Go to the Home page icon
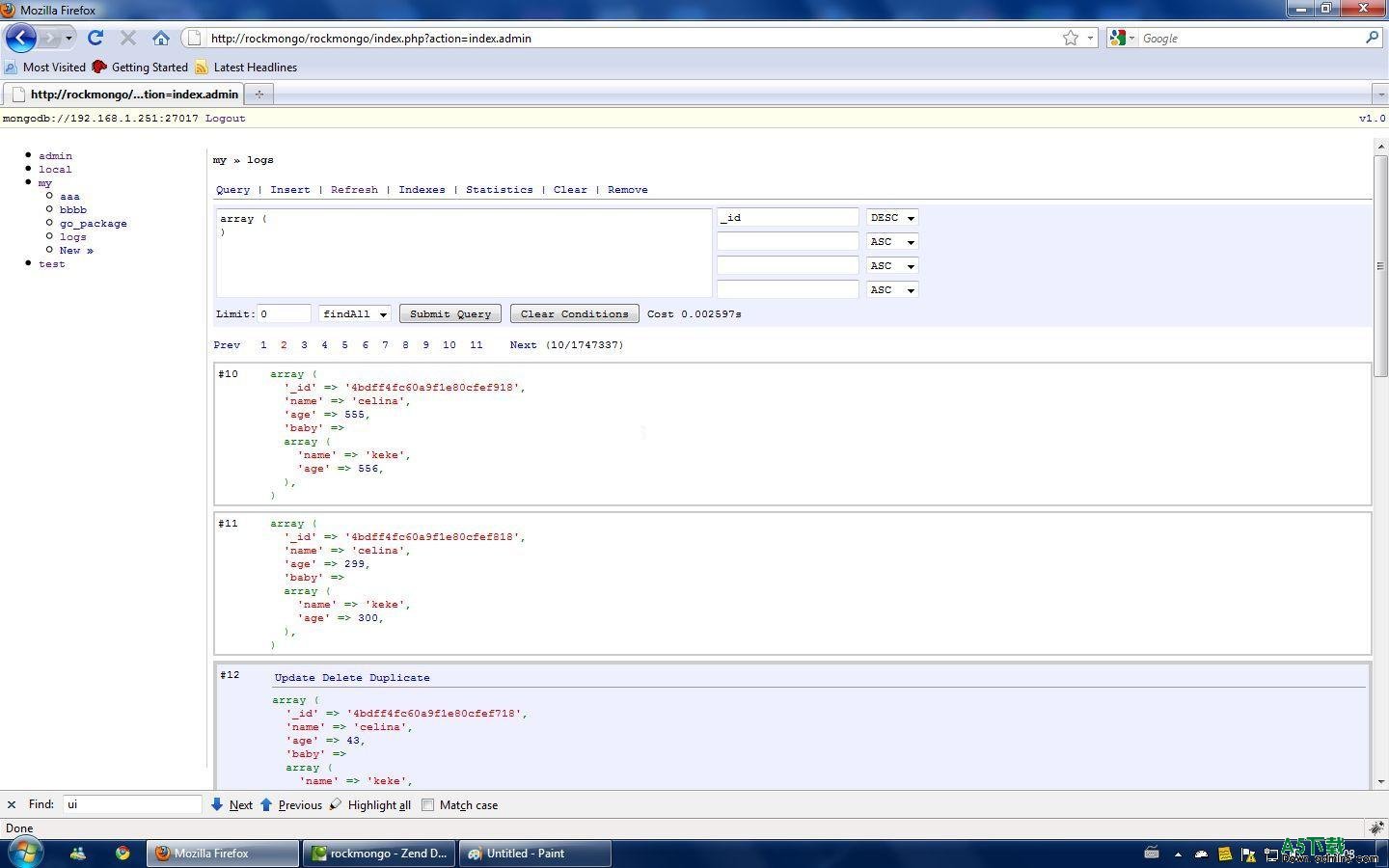This screenshot has height=868, width=1389. tap(161, 38)
